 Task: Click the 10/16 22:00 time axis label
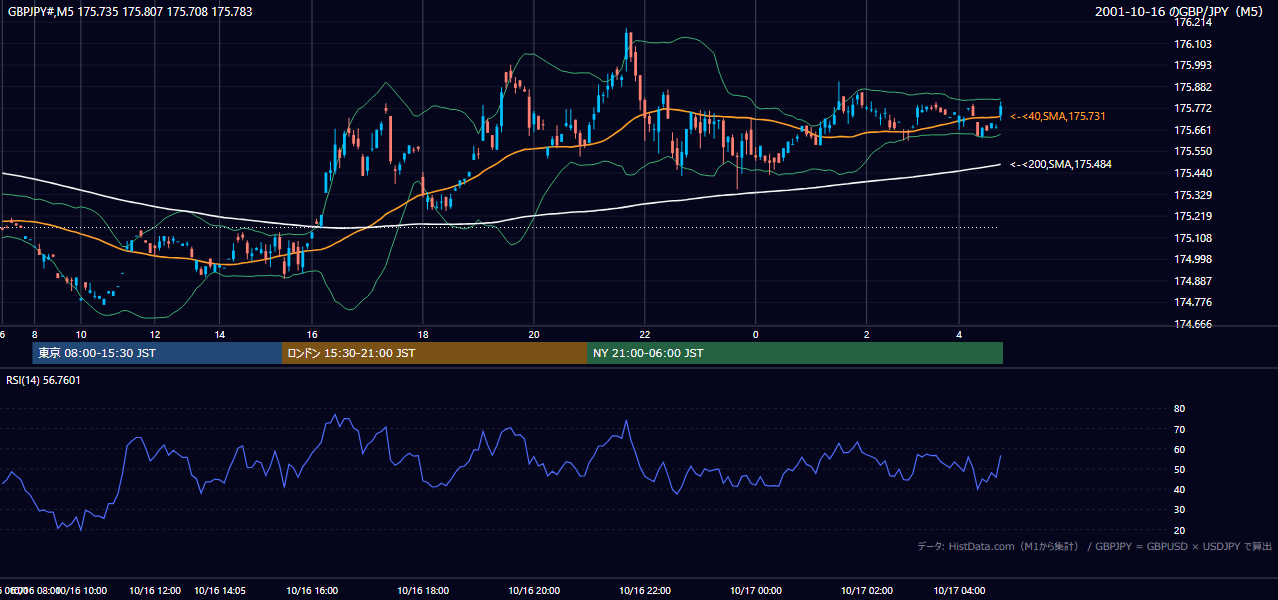click(645, 591)
